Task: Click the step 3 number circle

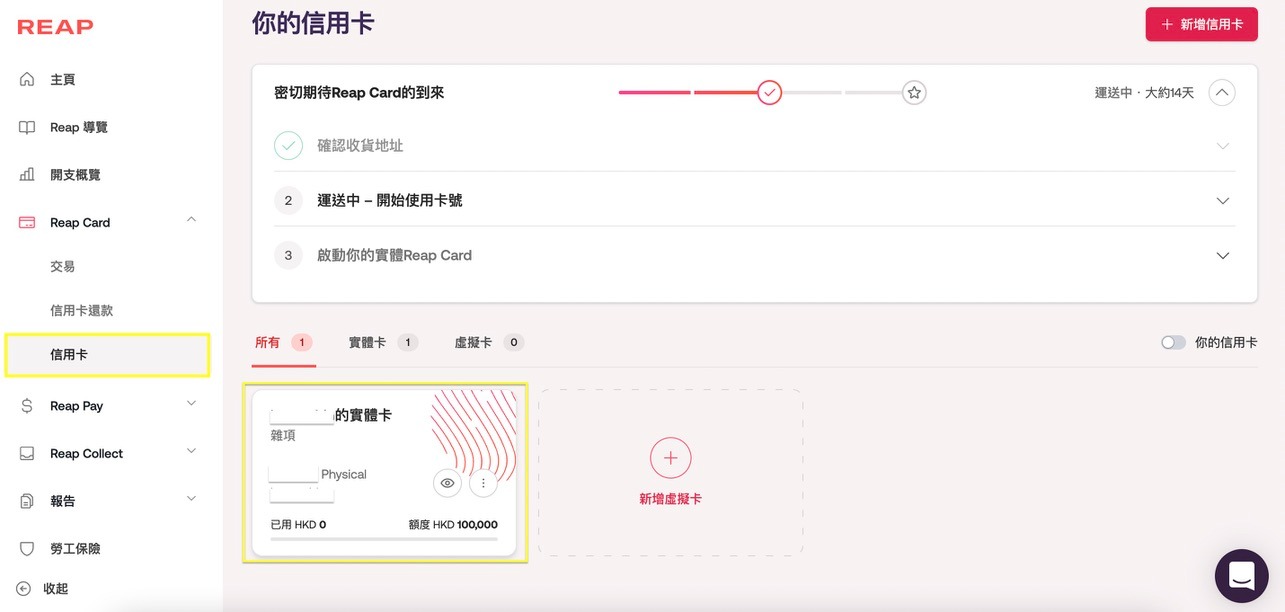Action: pyautogui.click(x=288, y=256)
